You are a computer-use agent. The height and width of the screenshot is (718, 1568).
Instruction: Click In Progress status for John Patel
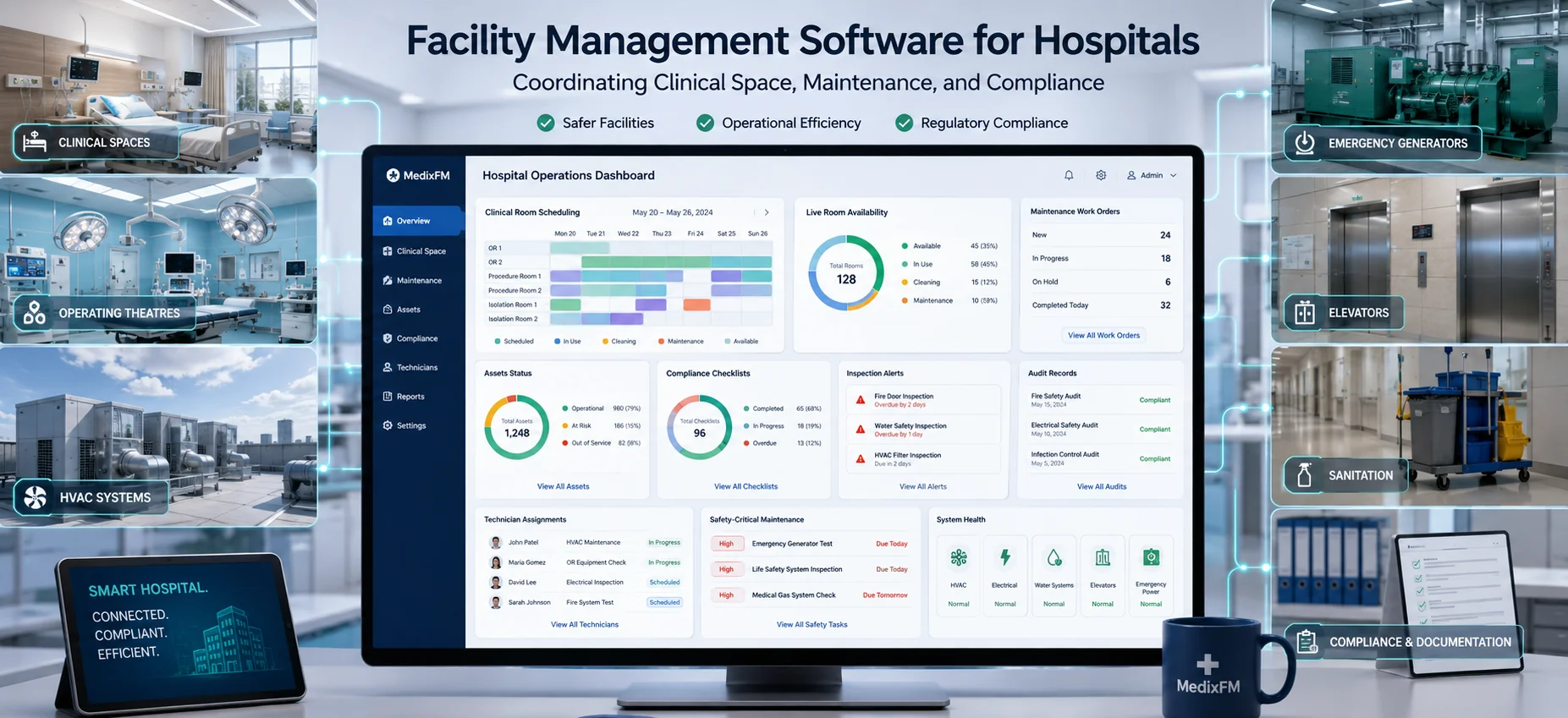(x=664, y=542)
